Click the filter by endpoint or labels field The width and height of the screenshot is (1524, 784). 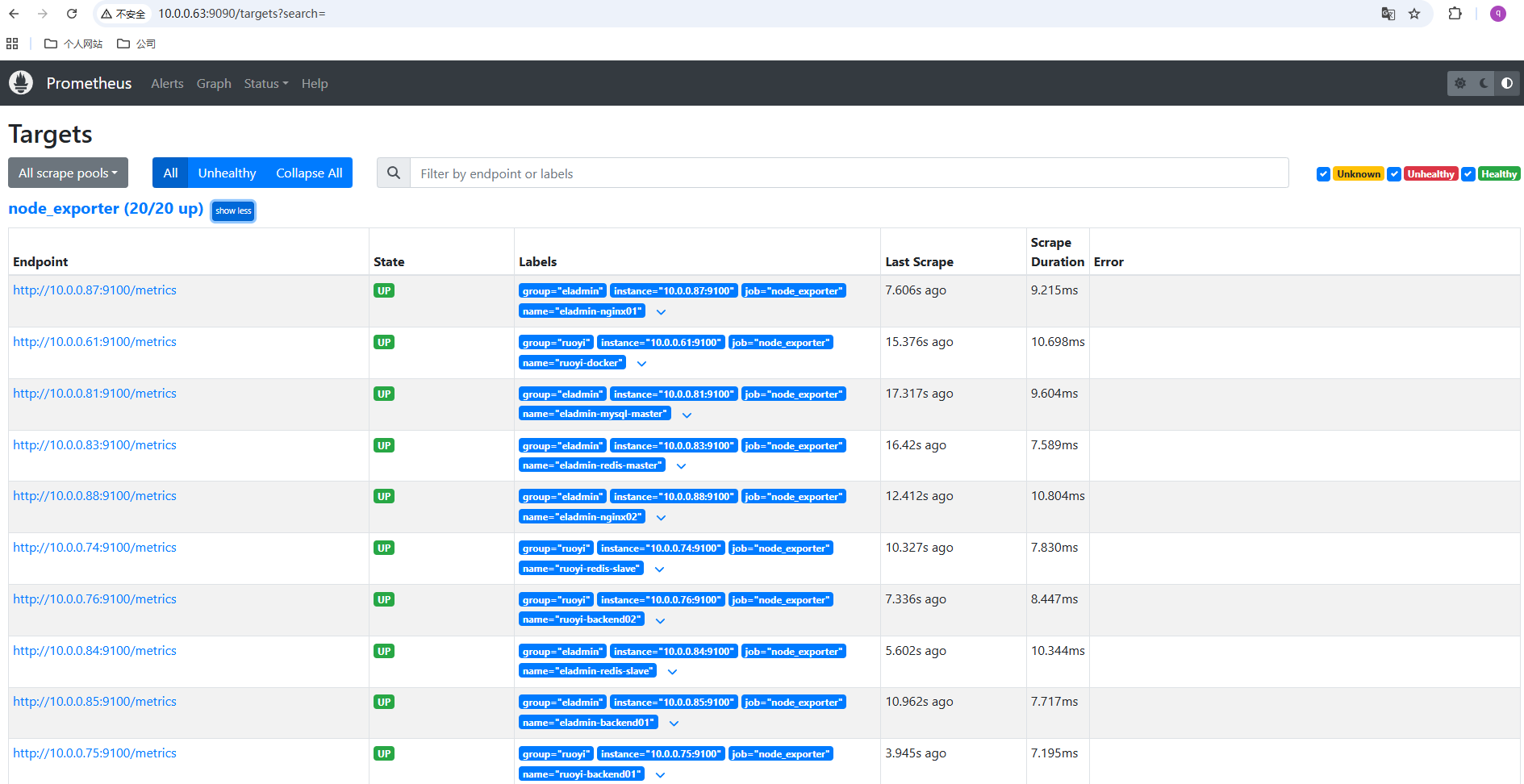point(849,173)
